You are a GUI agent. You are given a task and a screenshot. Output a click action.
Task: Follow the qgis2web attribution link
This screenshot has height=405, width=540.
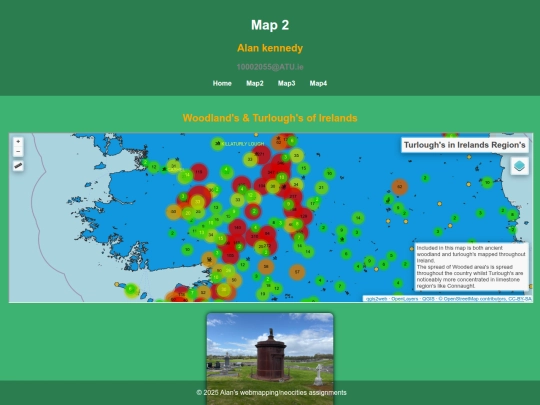[x=376, y=299]
